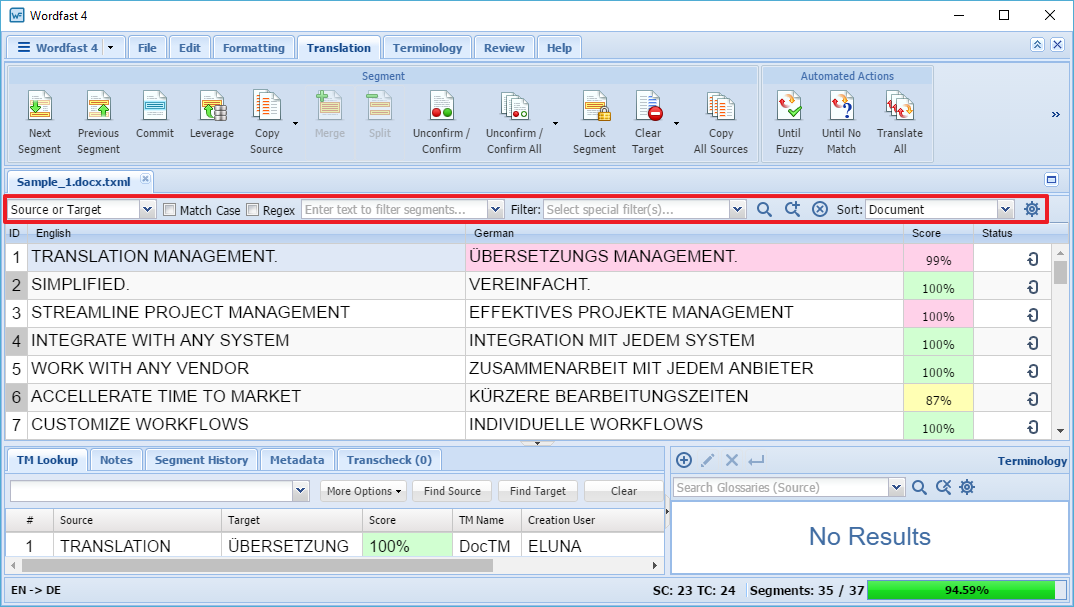The width and height of the screenshot is (1074, 607).
Task: Switch to Terminology ribbon tab
Action: coord(427,48)
